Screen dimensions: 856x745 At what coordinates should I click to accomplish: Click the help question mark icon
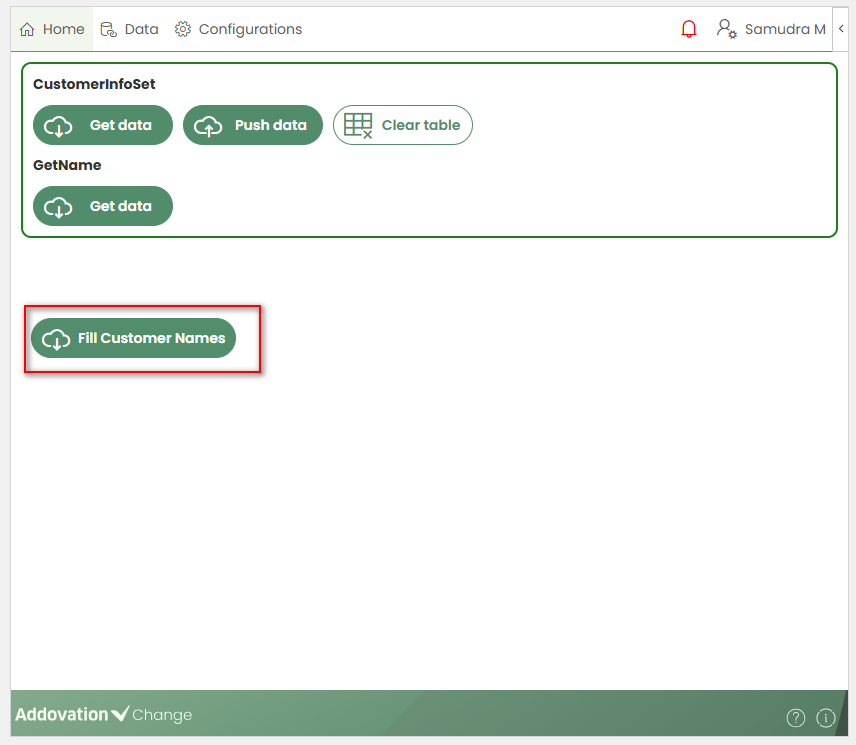[x=795, y=717]
